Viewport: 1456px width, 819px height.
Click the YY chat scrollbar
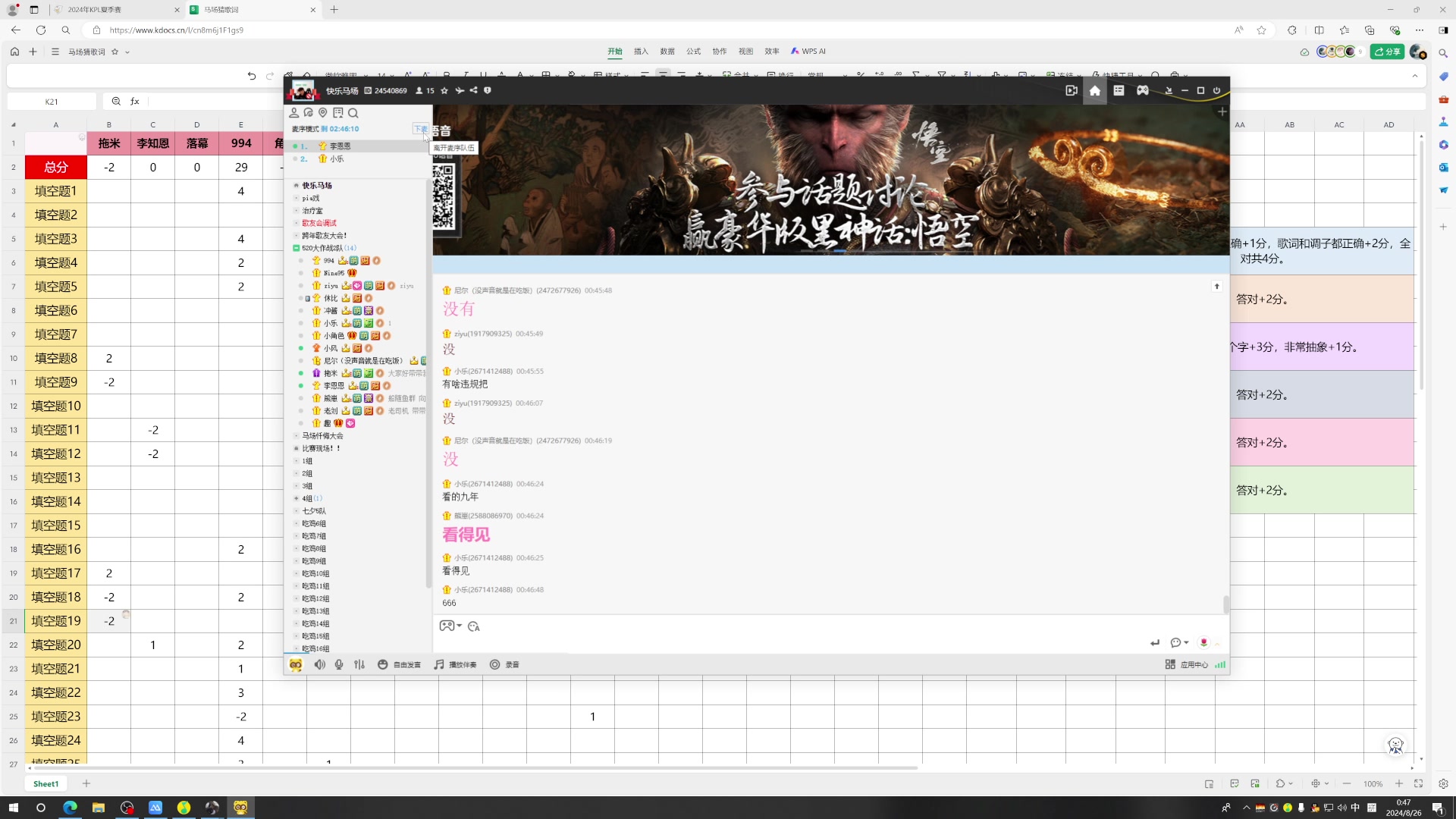point(1225,604)
